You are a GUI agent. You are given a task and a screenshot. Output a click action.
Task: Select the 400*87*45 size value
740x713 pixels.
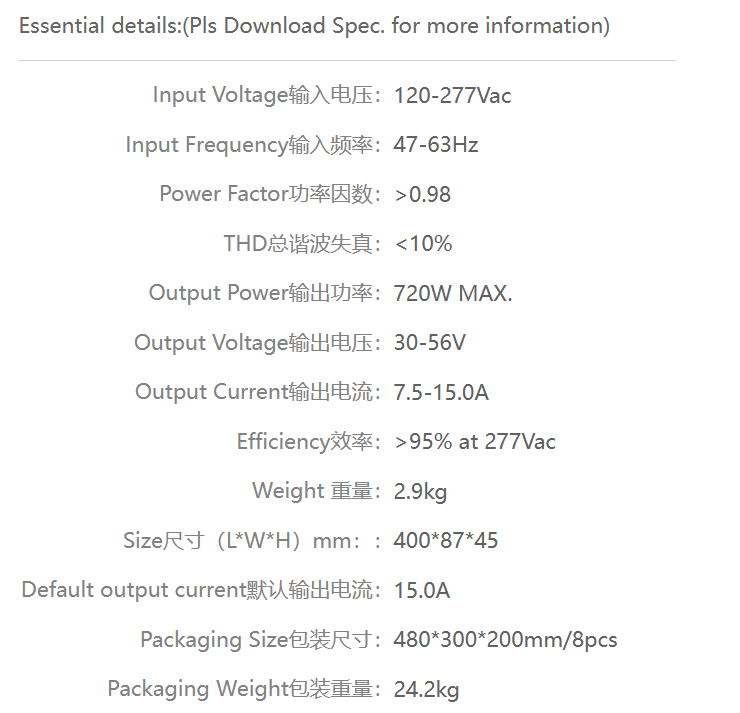[446, 541]
